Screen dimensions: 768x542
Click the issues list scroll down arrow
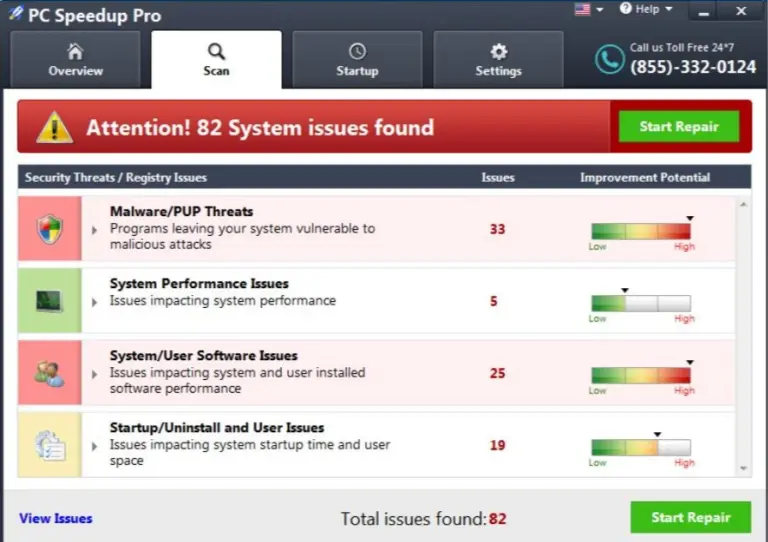(744, 469)
